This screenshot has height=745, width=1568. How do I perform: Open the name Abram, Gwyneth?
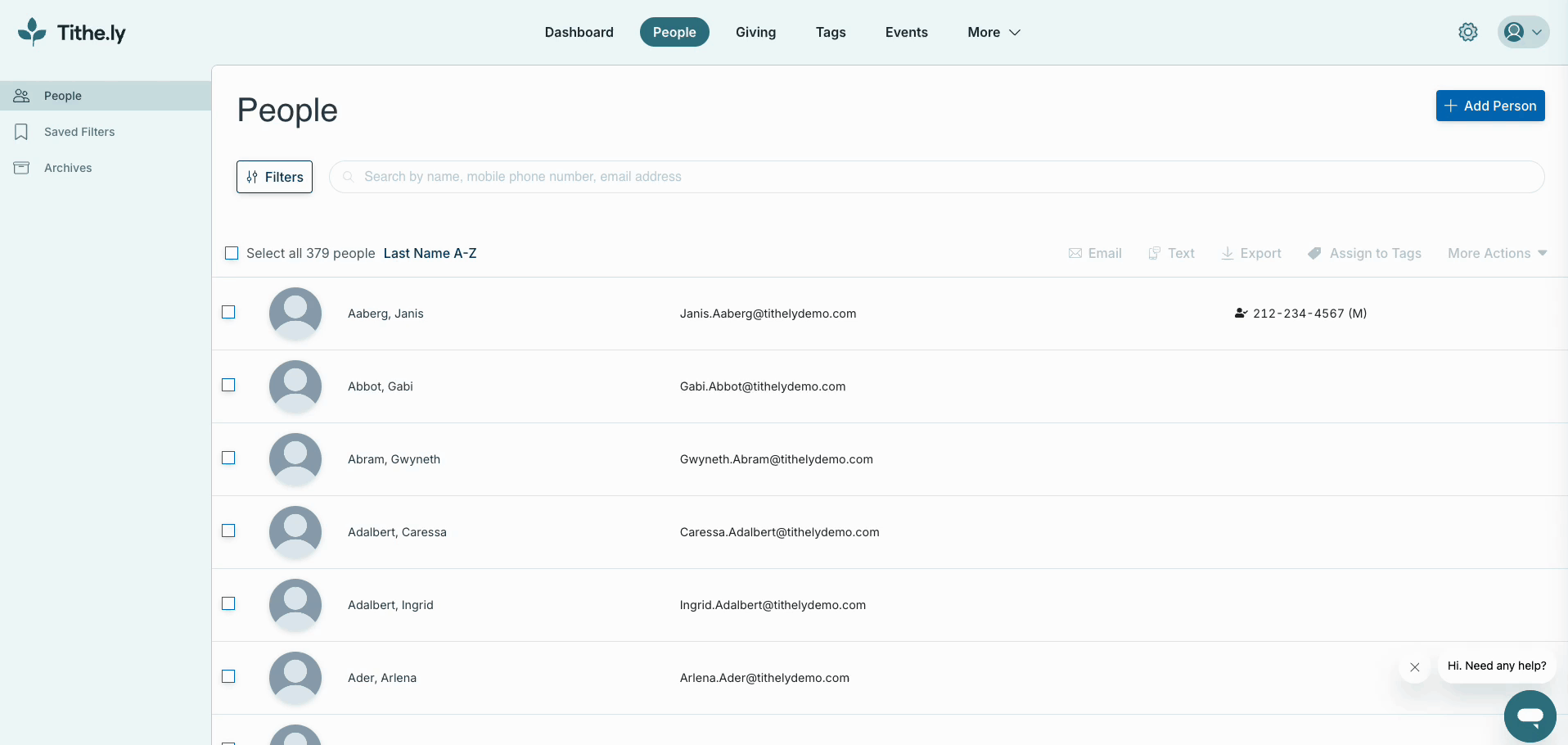(x=394, y=459)
